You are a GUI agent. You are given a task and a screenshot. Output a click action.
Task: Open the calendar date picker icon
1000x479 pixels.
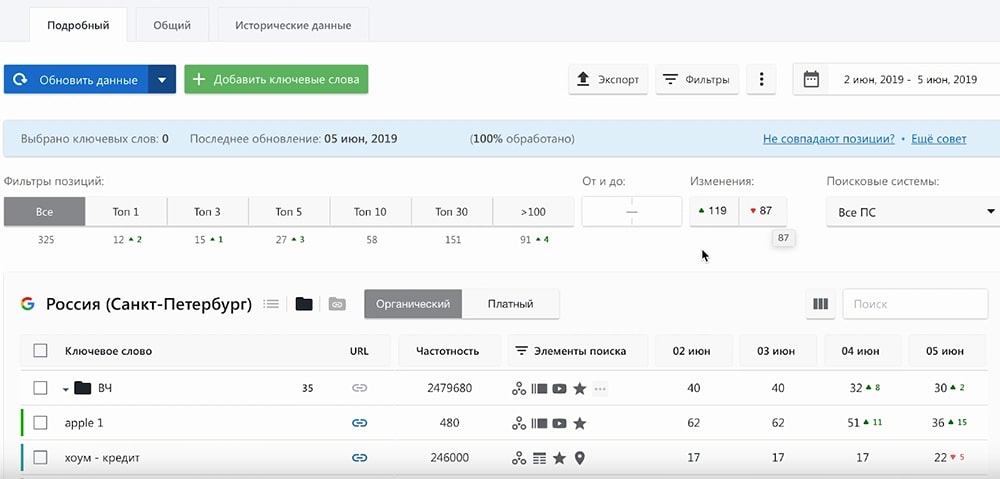tap(811, 80)
